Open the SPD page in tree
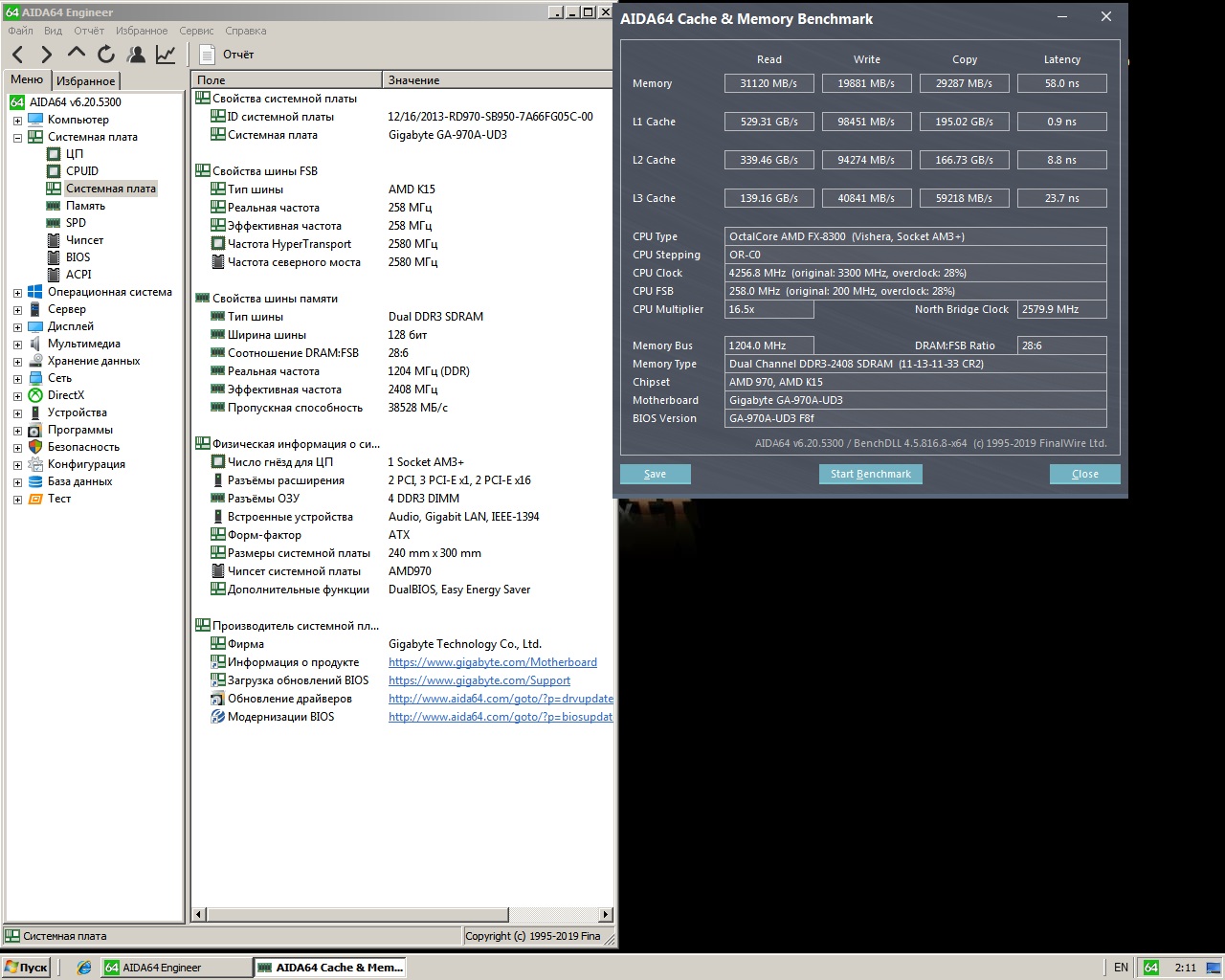 pos(76,223)
